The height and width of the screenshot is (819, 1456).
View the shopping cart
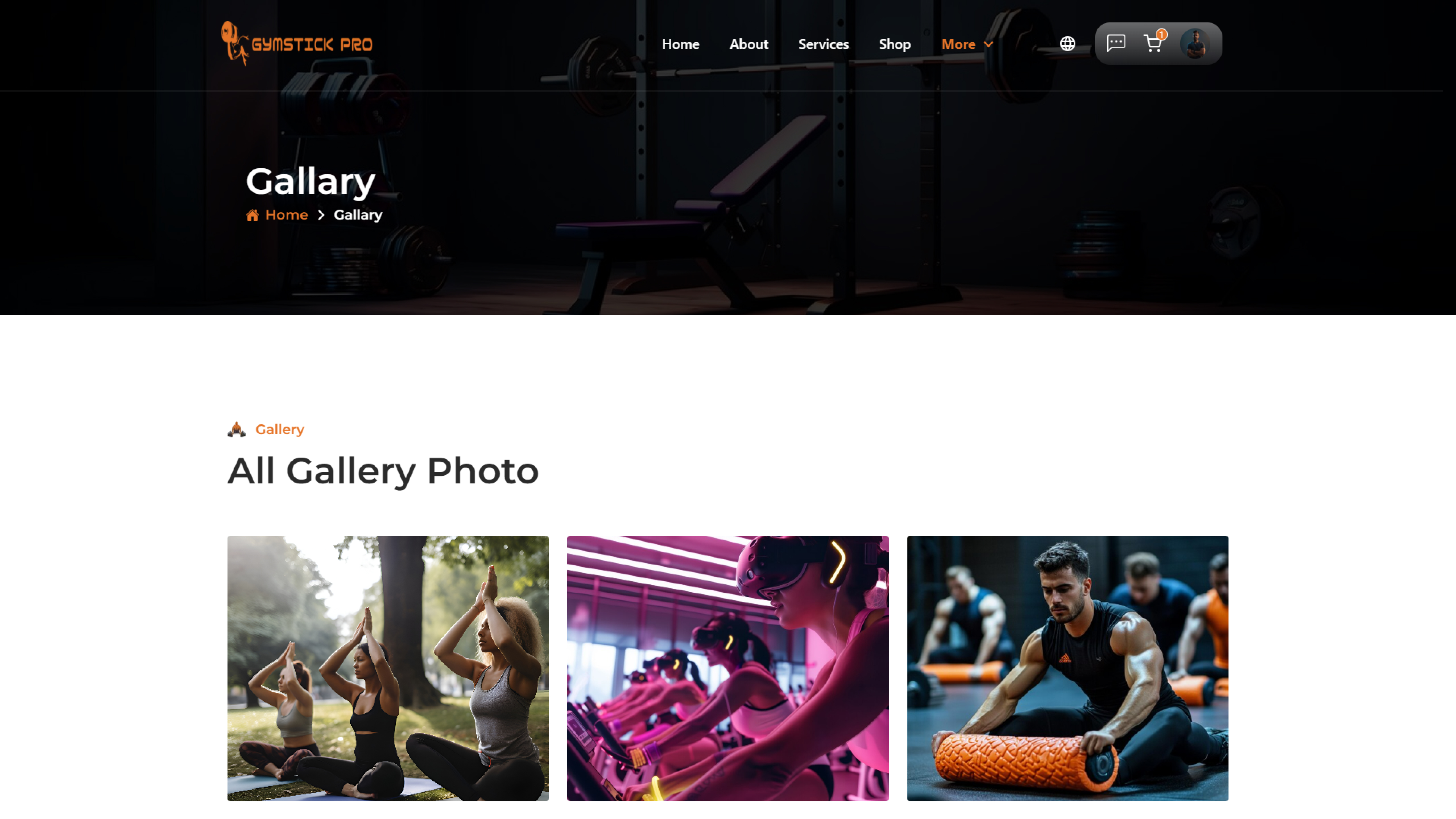[1153, 44]
